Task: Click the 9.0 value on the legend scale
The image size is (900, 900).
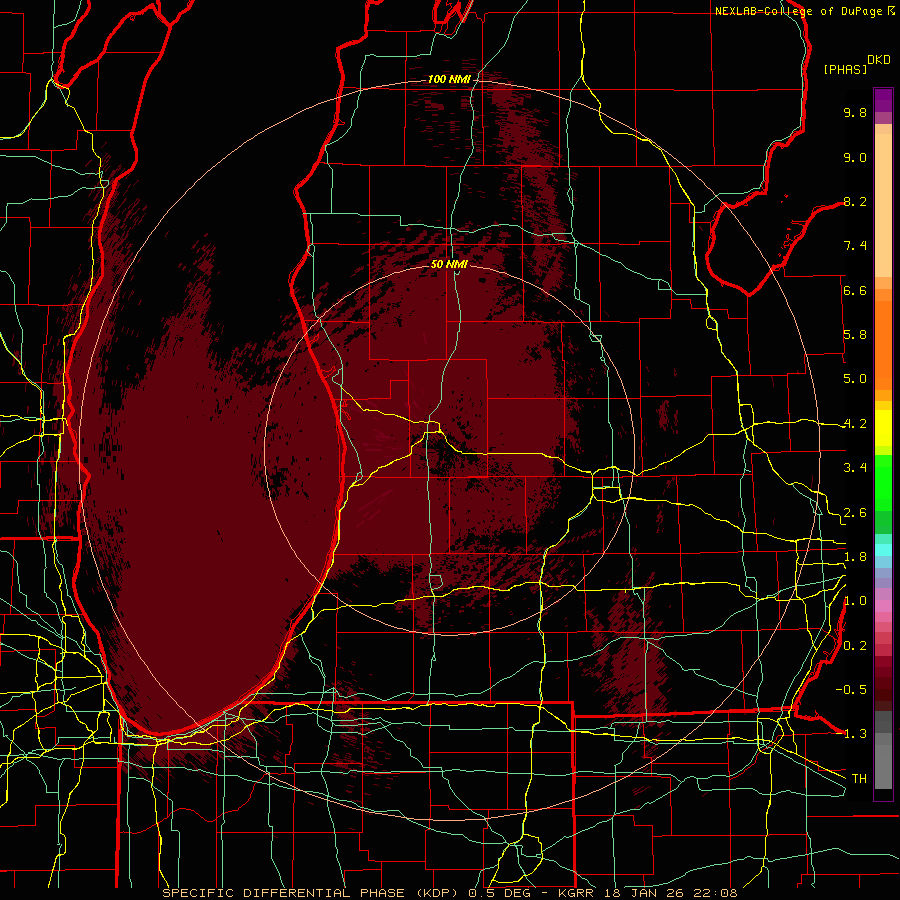Action: pyautogui.click(x=855, y=157)
